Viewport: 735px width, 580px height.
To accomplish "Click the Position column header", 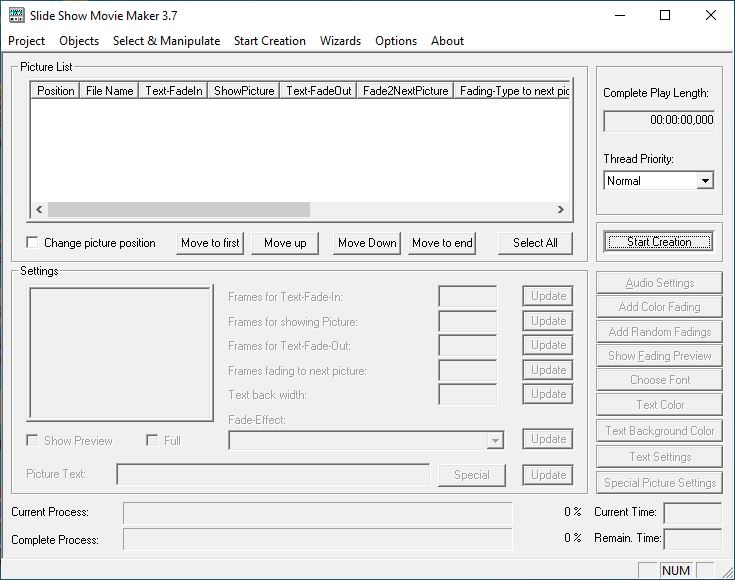I will (55, 90).
